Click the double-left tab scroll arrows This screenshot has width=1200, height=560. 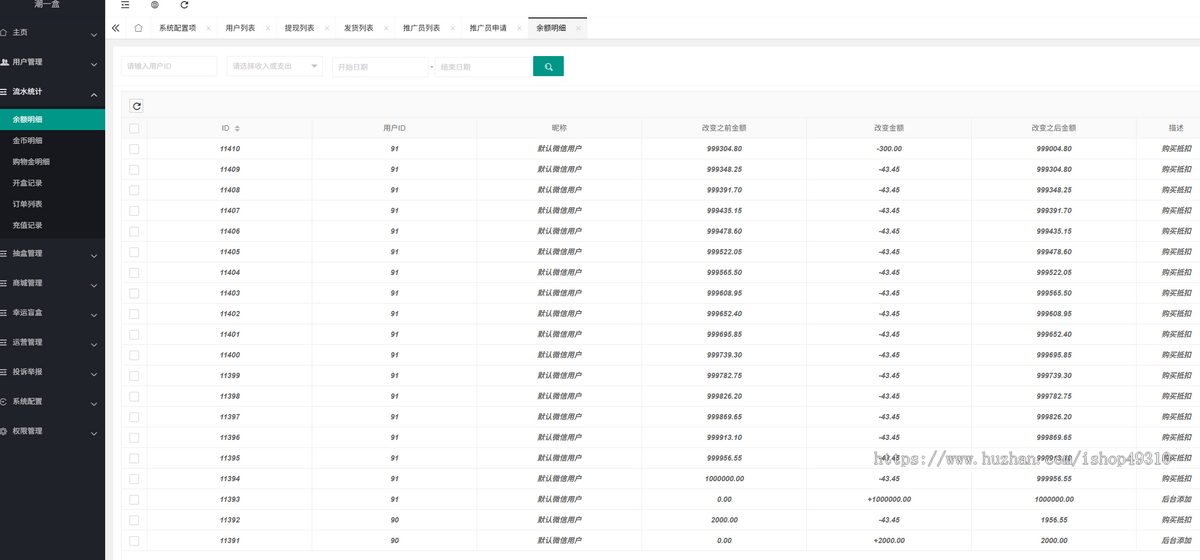tap(116, 28)
